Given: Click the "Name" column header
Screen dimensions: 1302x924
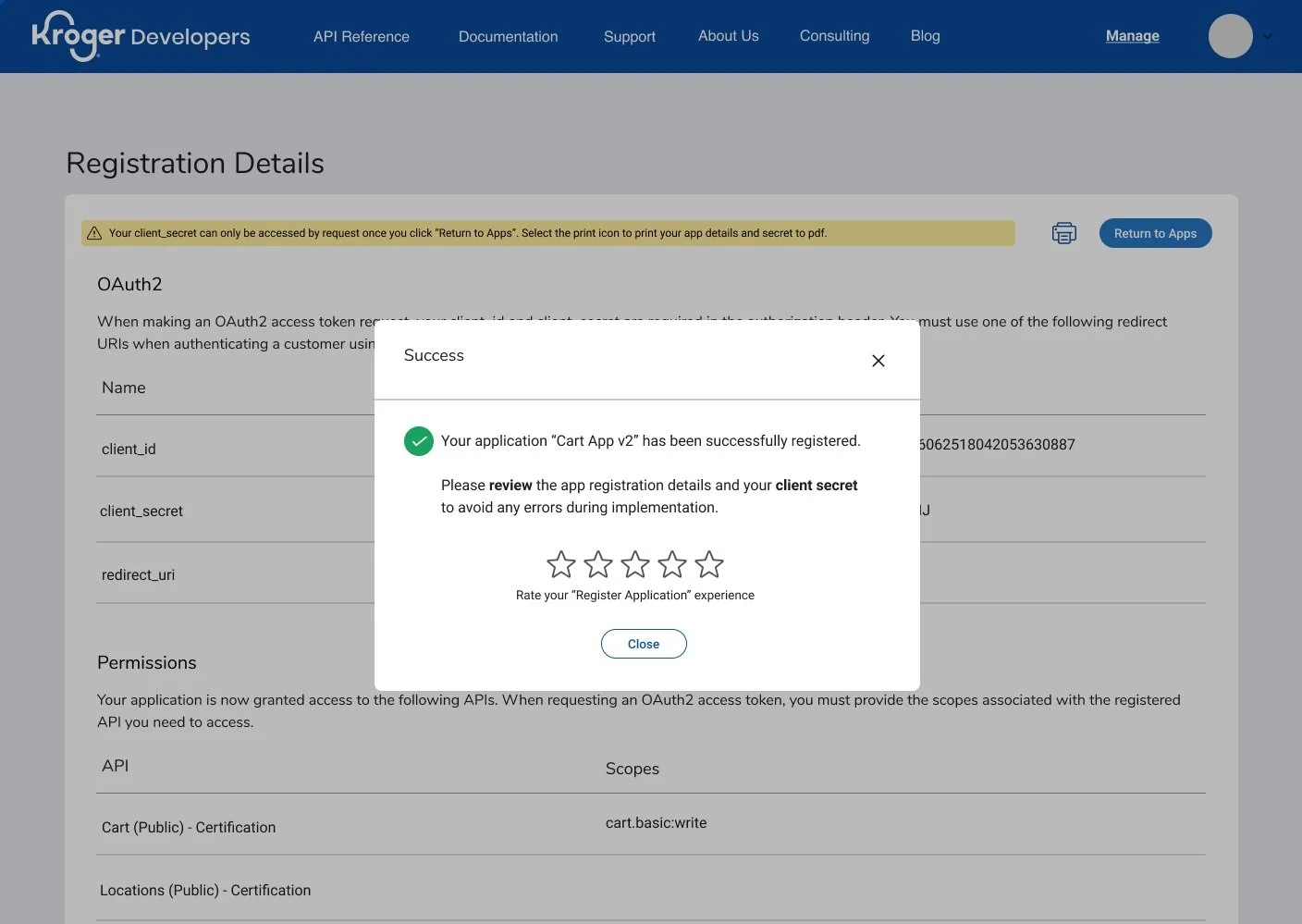Looking at the screenshot, I should click(124, 388).
